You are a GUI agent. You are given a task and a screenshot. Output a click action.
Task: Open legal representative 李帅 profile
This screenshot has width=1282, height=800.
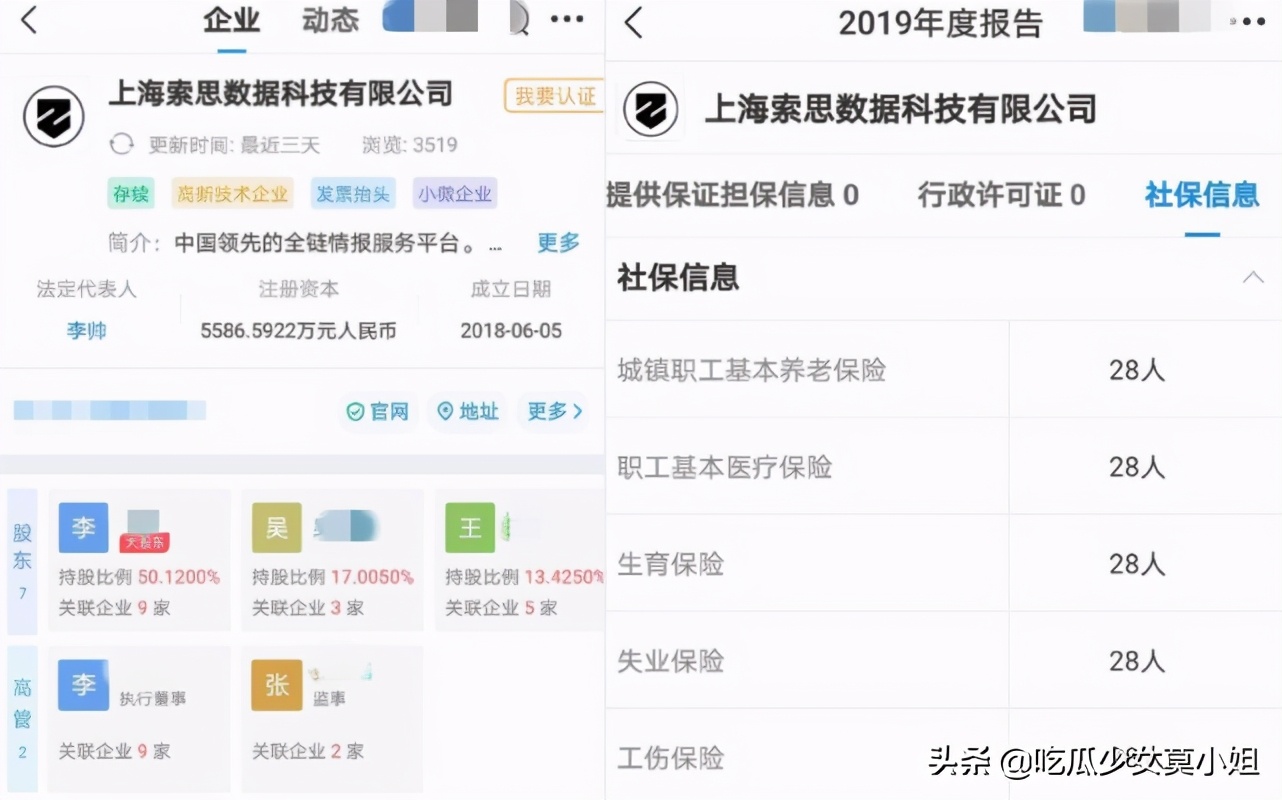pyautogui.click(x=85, y=330)
